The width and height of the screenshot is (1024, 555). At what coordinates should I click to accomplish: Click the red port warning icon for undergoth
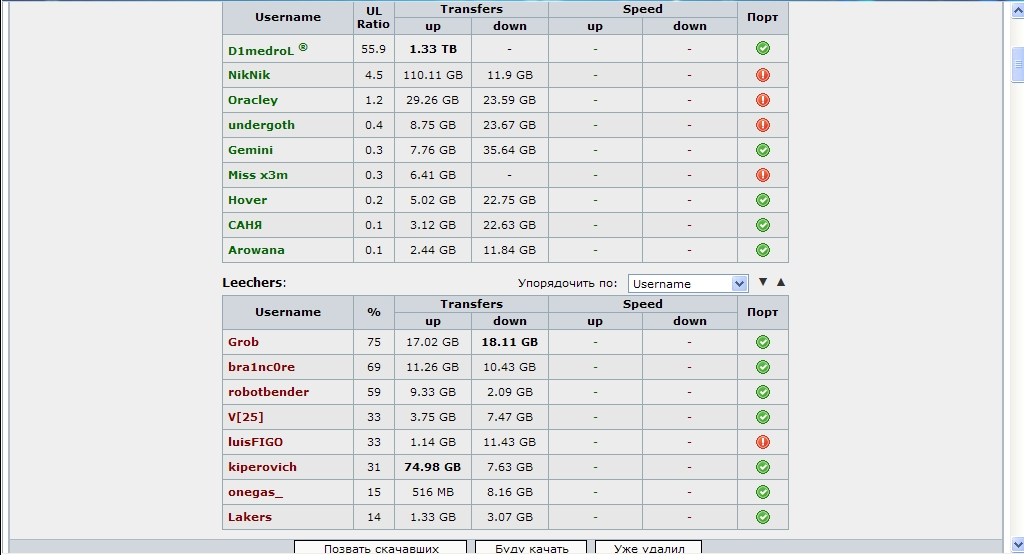(x=762, y=125)
